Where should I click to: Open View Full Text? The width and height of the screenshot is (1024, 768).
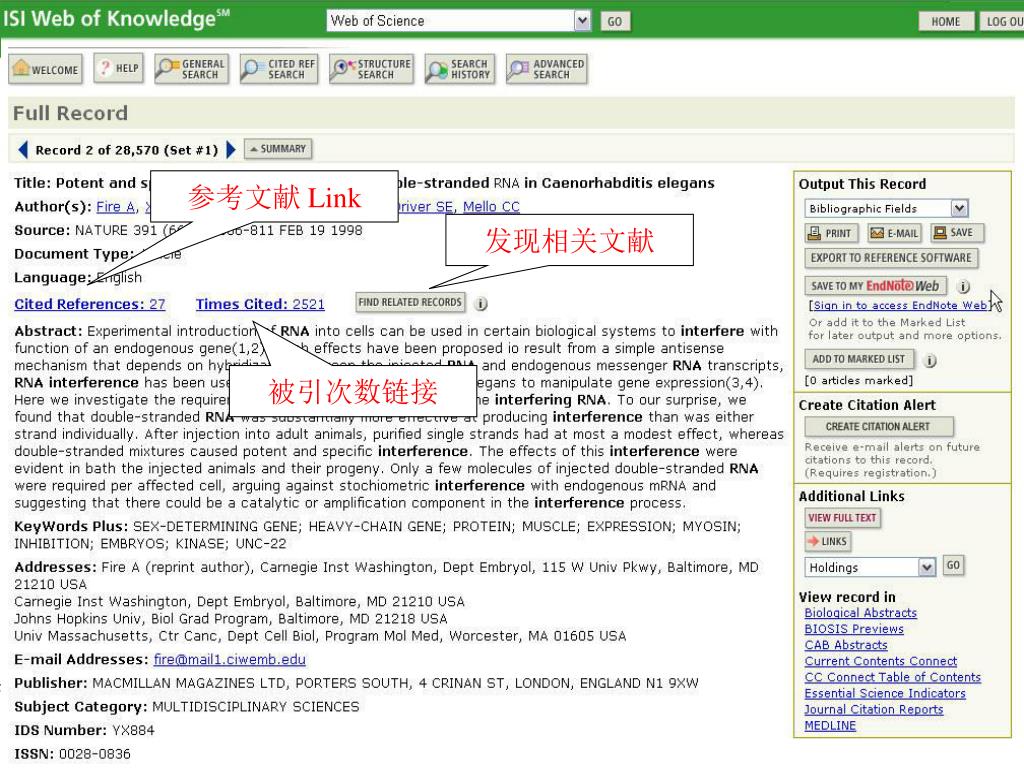[x=842, y=518]
